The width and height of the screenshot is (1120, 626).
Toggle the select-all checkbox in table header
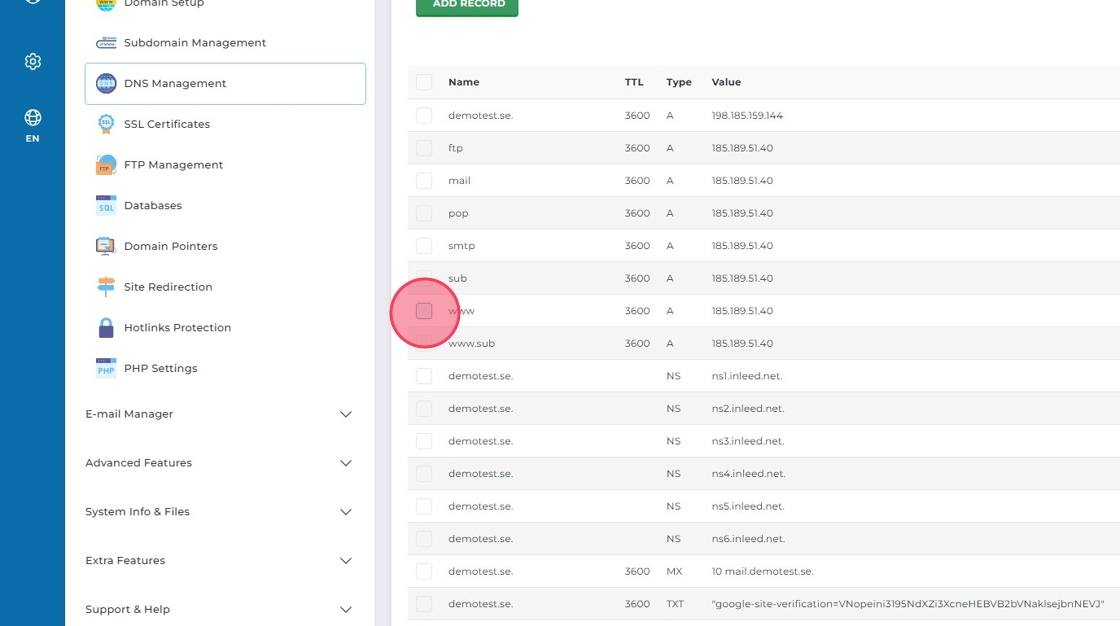click(x=424, y=82)
